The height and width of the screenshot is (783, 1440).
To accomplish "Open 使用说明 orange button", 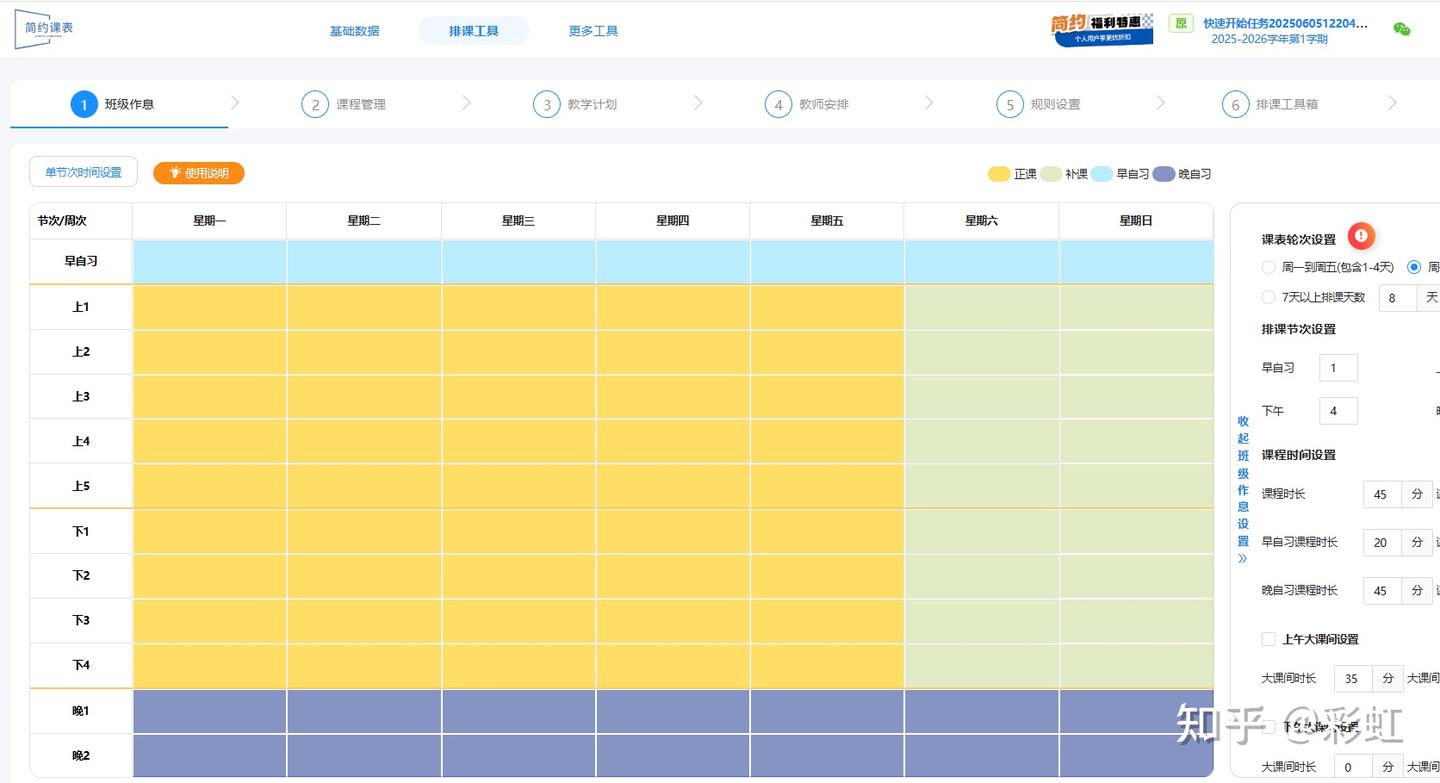I will 199,173.
